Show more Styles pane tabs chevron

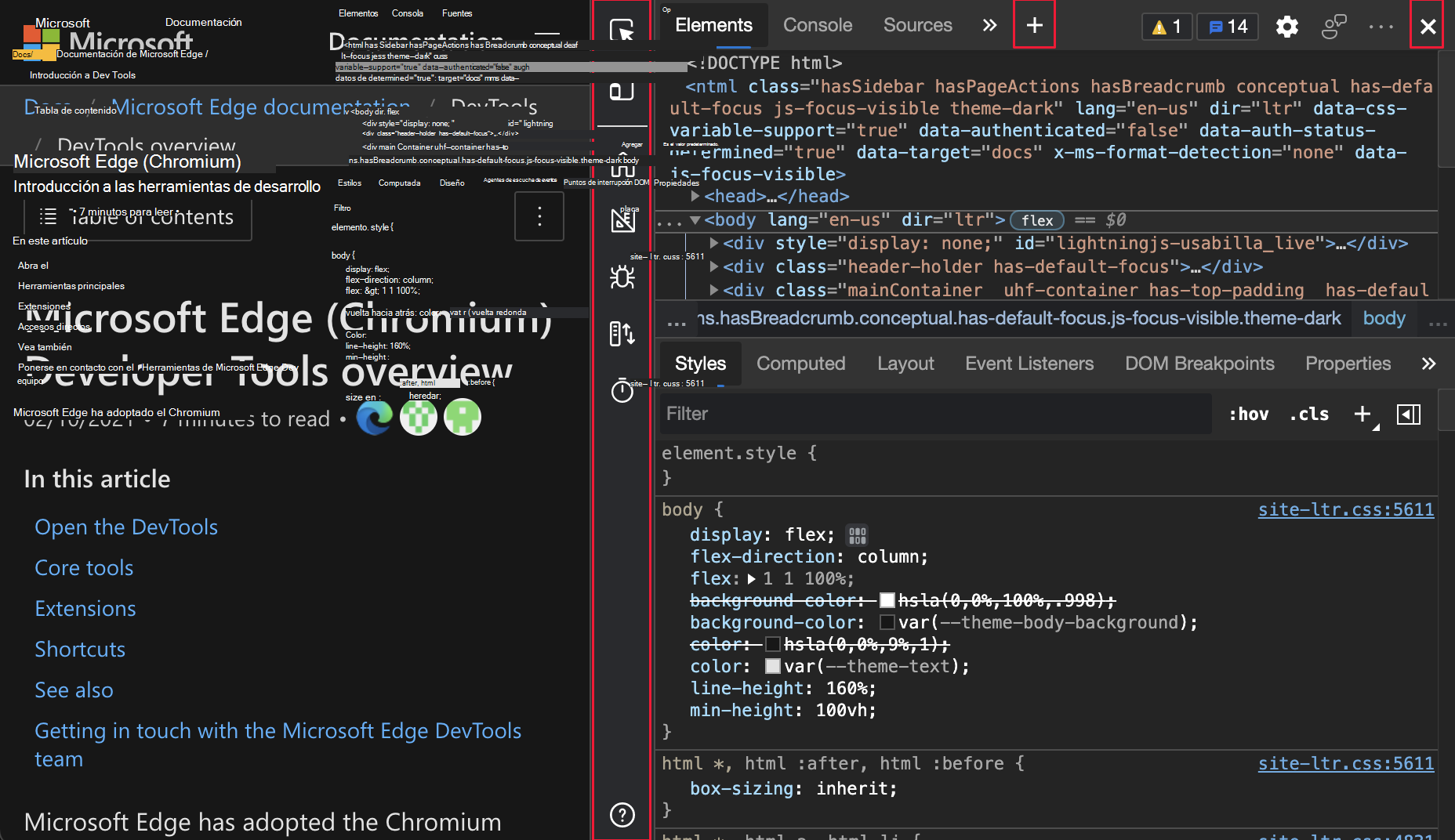1428,364
